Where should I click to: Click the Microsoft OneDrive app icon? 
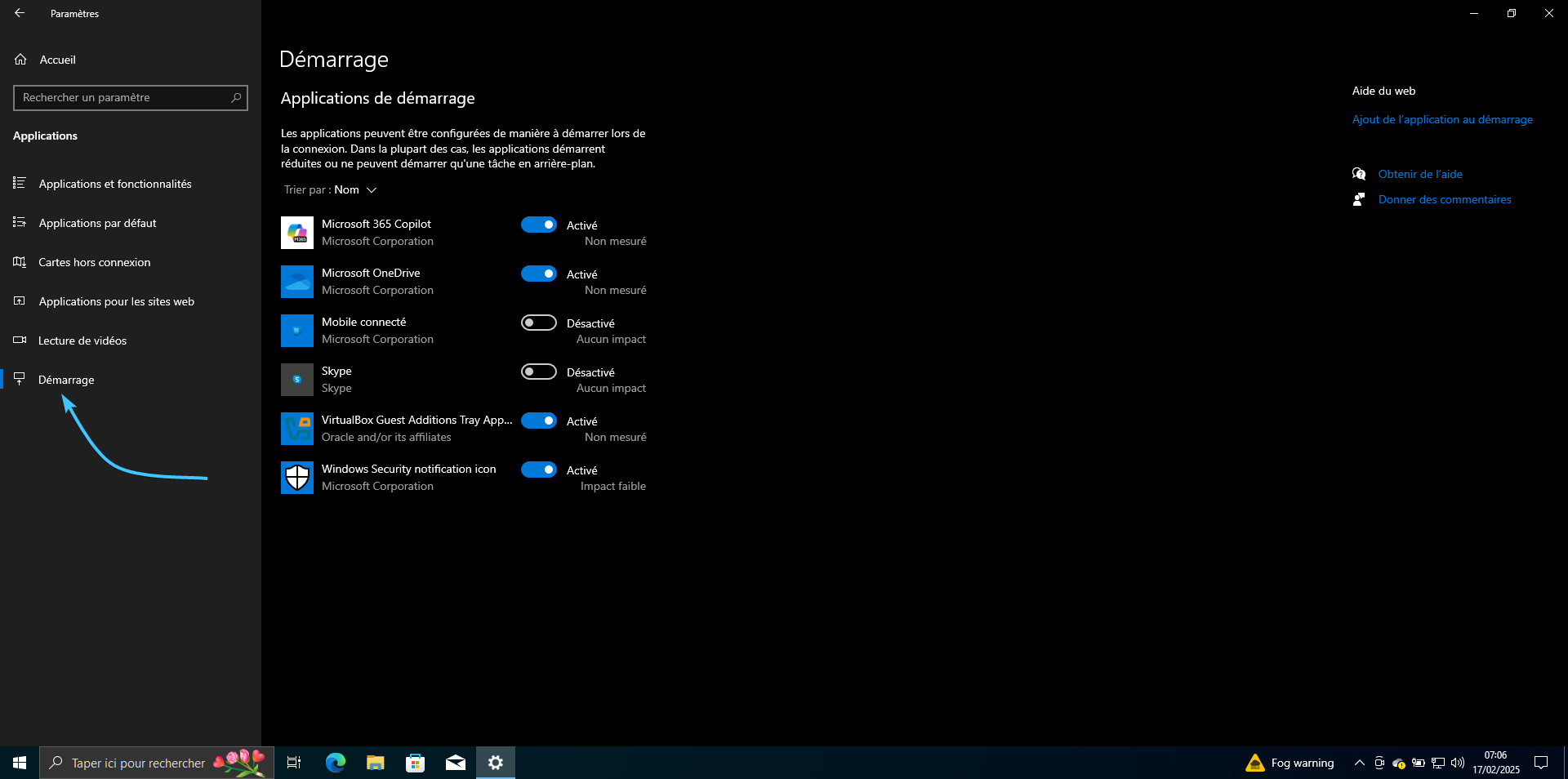297,282
